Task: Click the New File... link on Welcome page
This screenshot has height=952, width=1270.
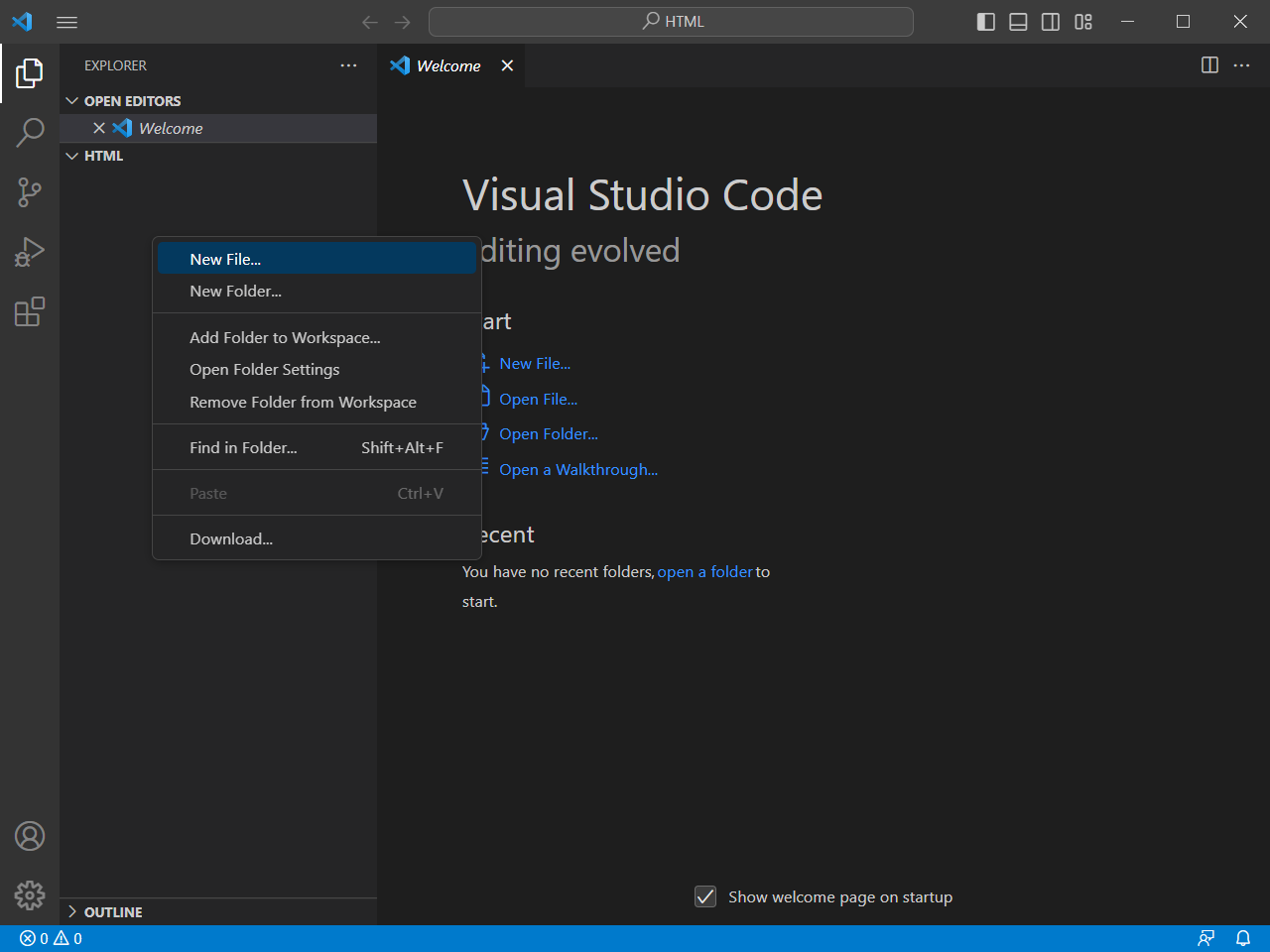Action: [535, 363]
